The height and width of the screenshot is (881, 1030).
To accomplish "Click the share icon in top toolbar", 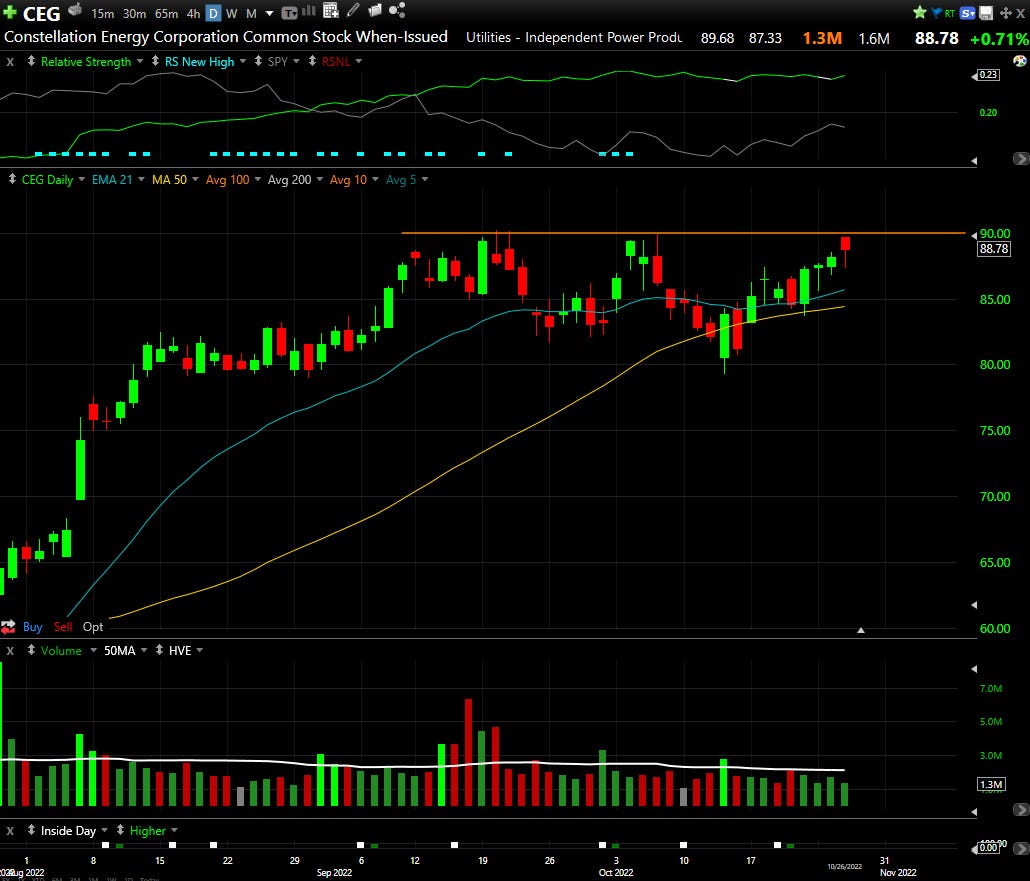I will 397,11.
